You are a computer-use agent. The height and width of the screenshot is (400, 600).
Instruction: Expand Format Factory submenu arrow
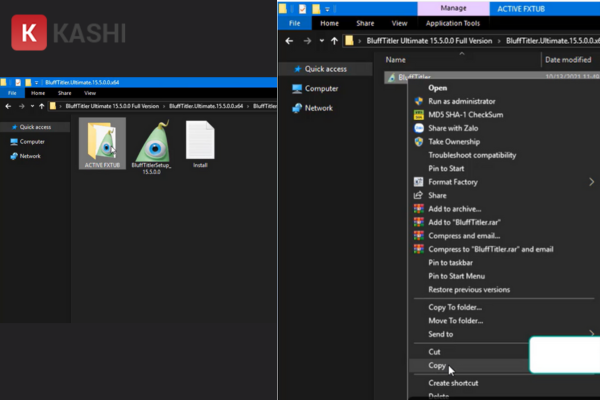[592, 182]
